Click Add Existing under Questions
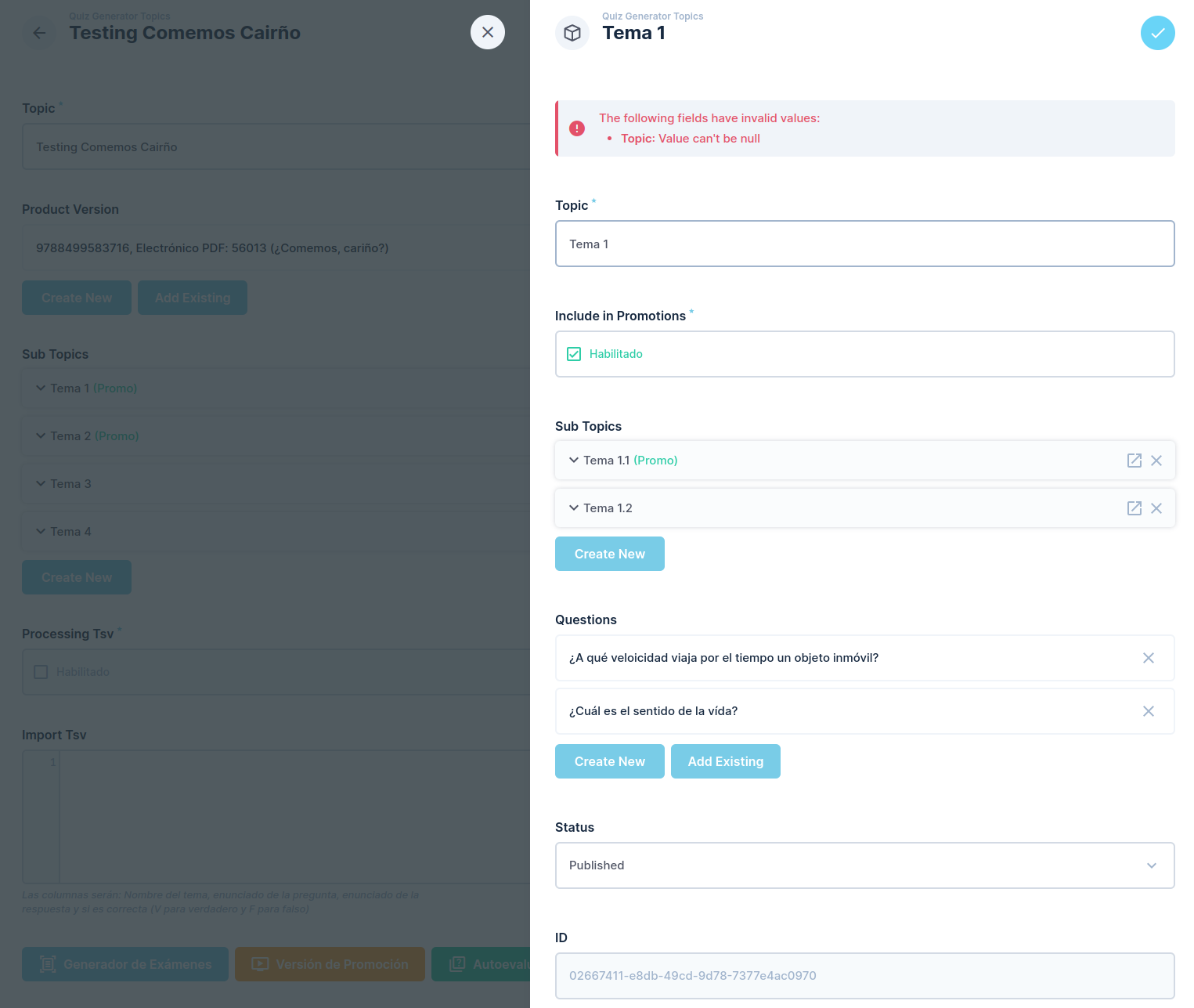 725,761
